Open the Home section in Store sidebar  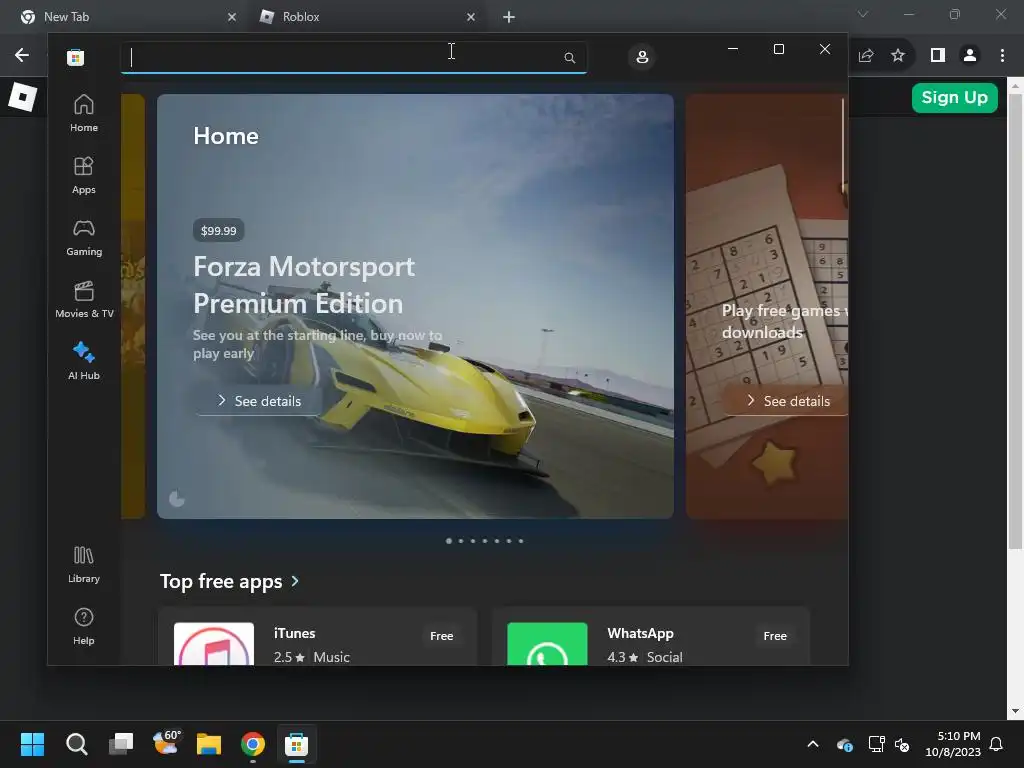[84, 113]
